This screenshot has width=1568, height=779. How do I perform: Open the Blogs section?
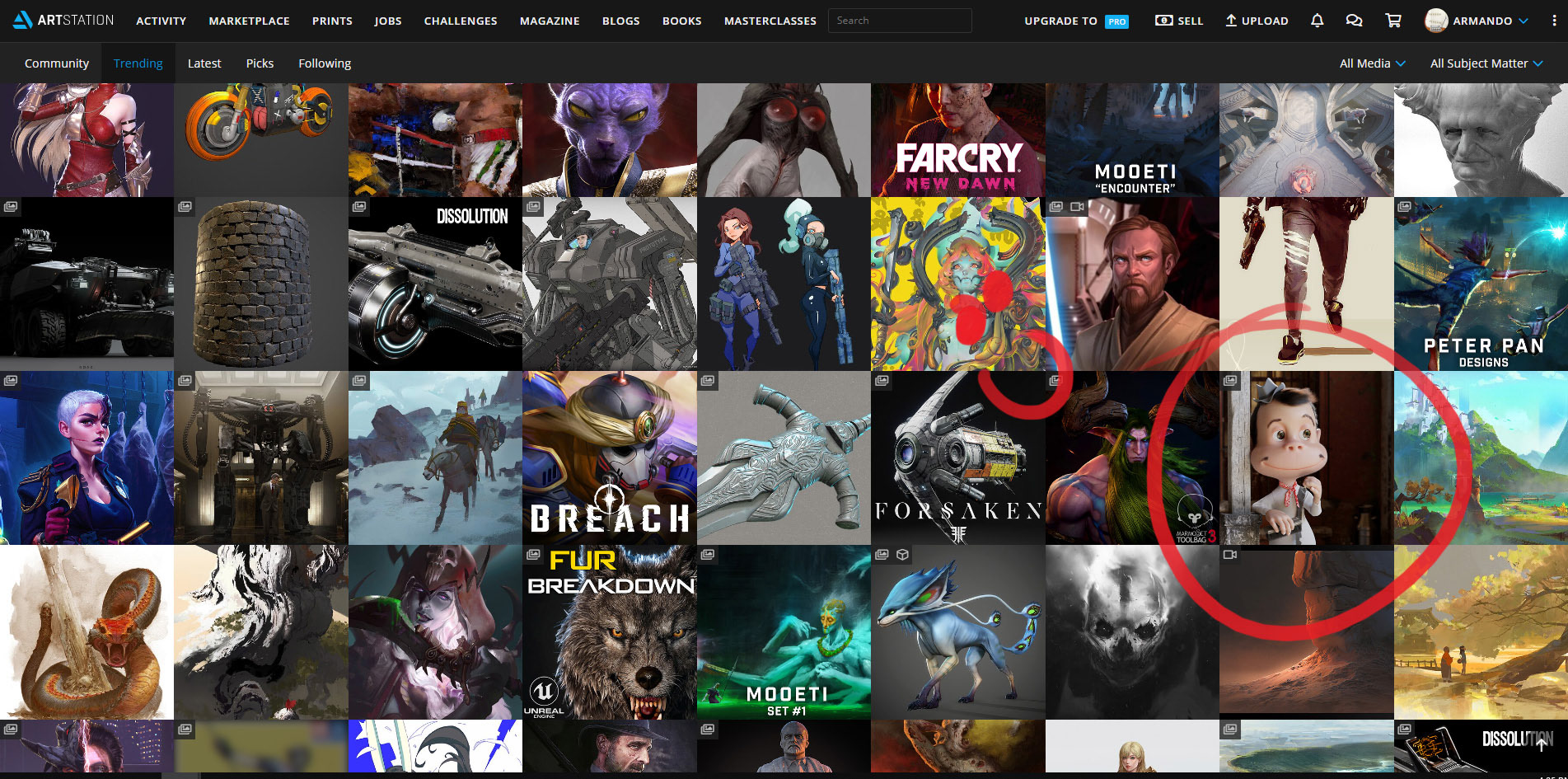click(621, 21)
